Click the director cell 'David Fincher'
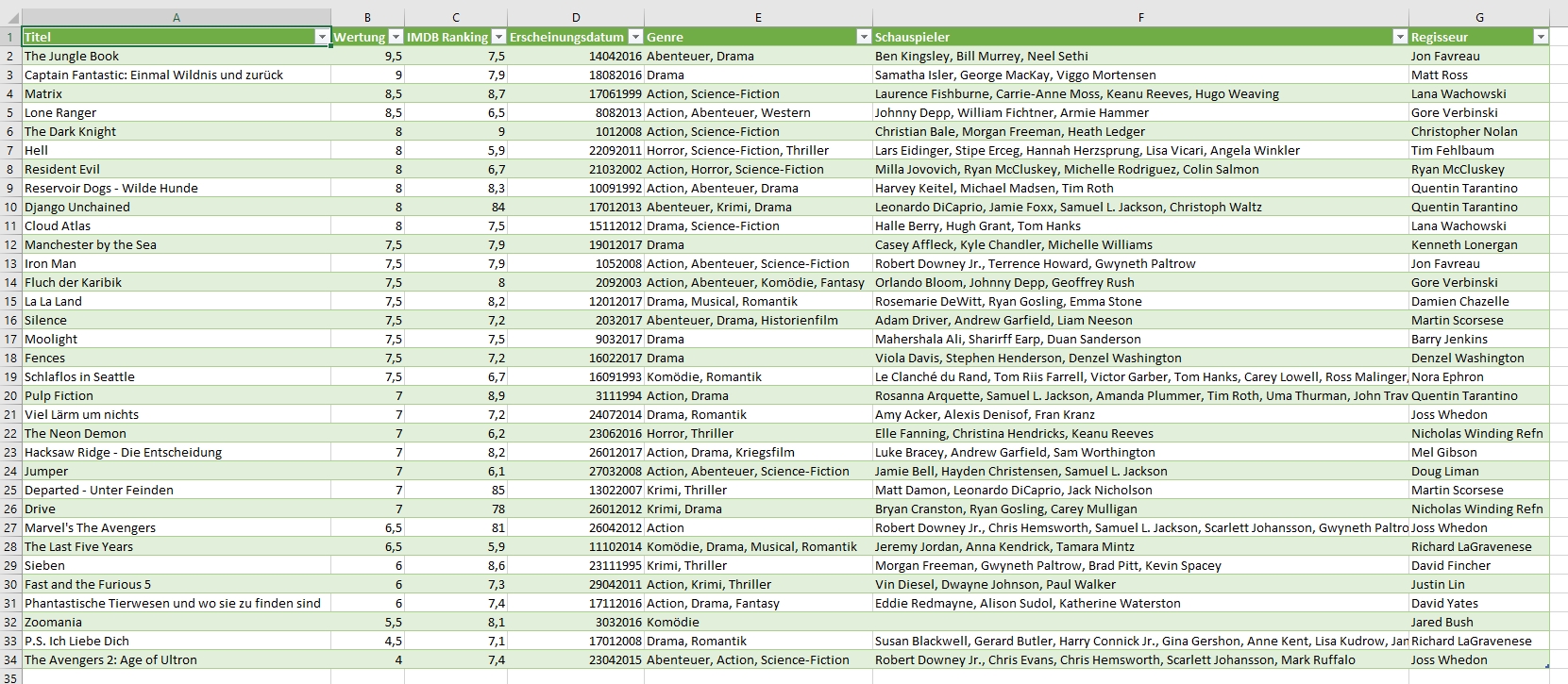 (x=1479, y=565)
